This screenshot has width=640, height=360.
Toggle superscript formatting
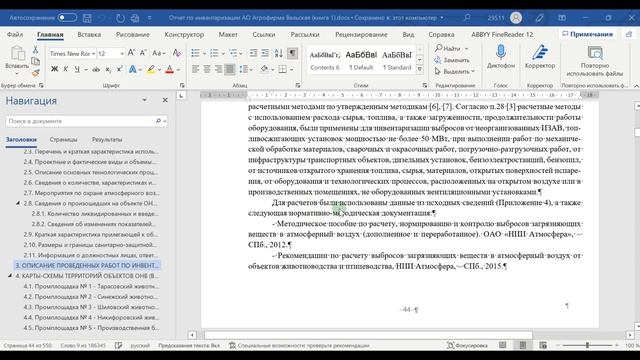pos(120,69)
